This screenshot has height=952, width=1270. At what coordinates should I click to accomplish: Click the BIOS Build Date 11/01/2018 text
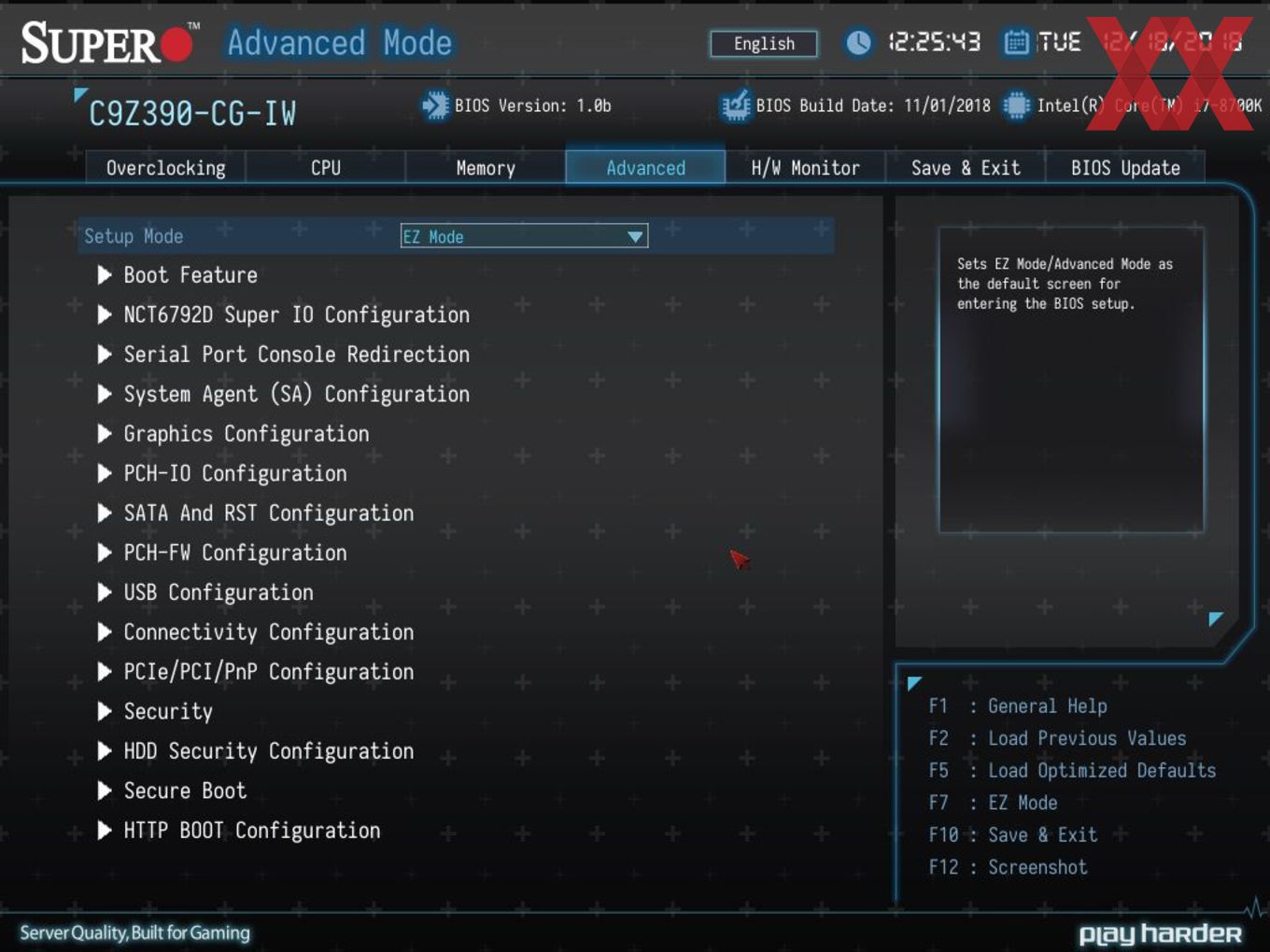(873, 105)
